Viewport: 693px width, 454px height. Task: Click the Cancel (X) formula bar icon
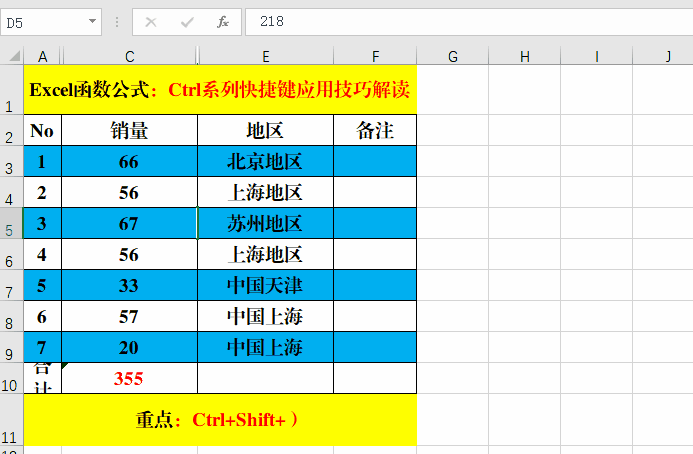coord(151,22)
